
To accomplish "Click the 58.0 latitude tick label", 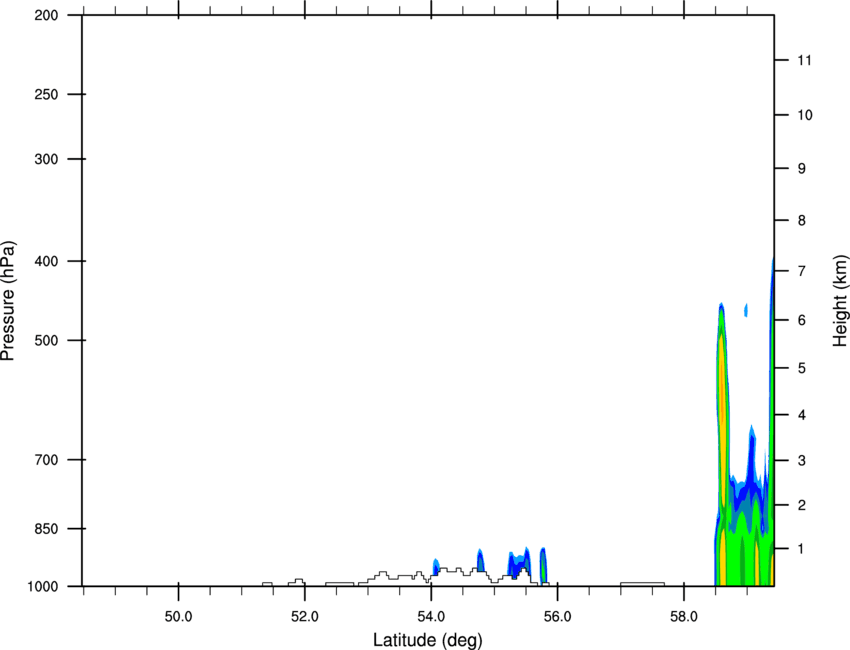I will click(684, 617).
